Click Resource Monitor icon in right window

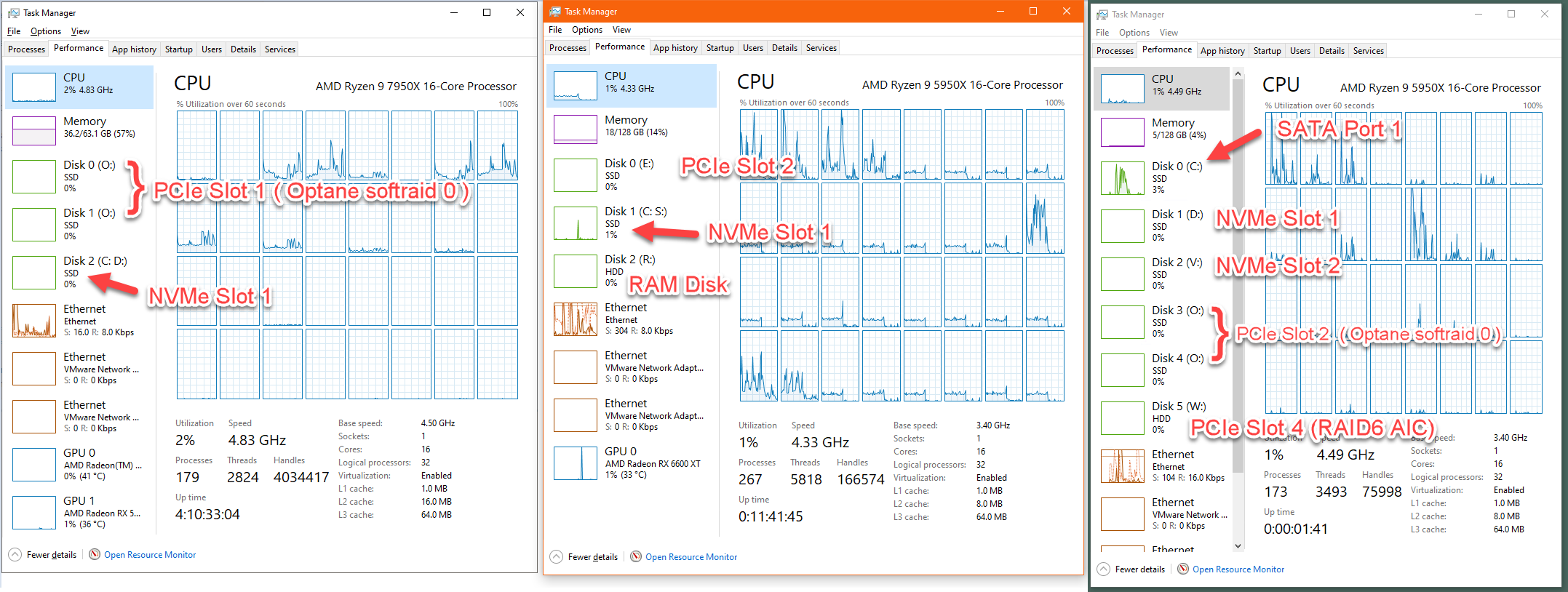pos(1183,569)
